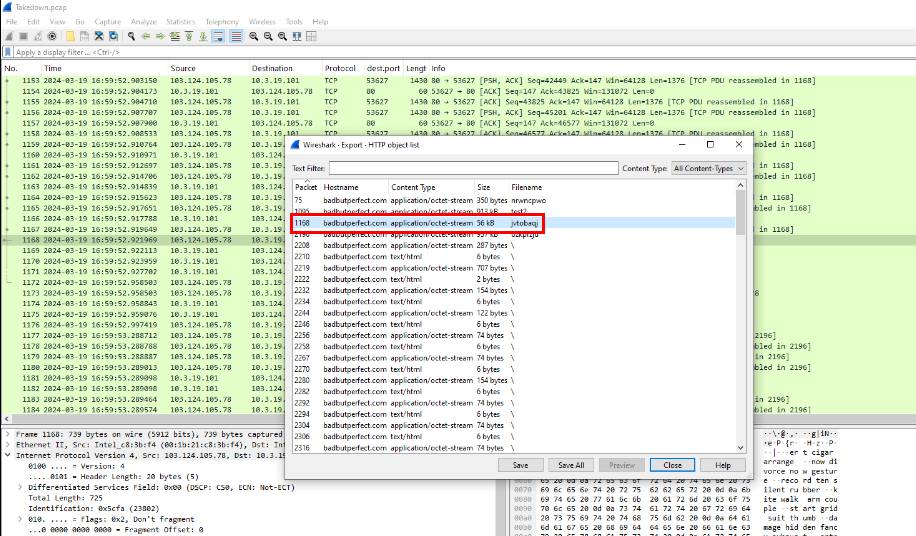Click the Text Filter input field
Screen dimensions: 916x536
point(480,169)
